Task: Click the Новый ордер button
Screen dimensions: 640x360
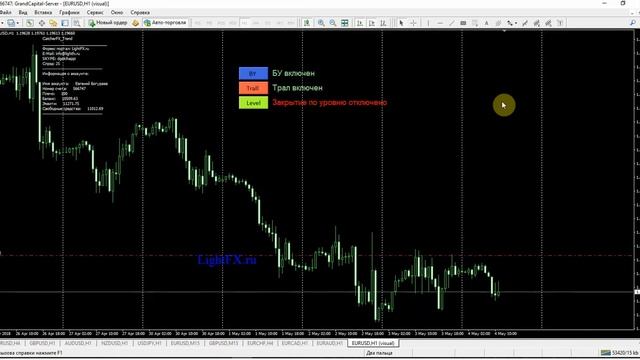Action: [108, 23]
